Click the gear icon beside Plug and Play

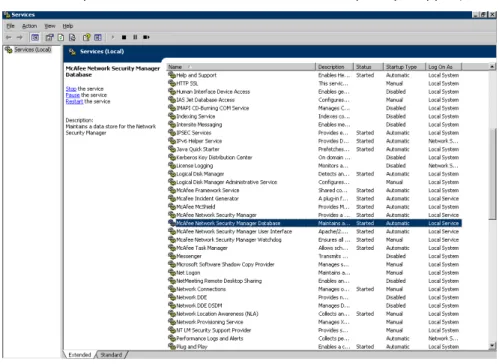click(x=172, y=347)
